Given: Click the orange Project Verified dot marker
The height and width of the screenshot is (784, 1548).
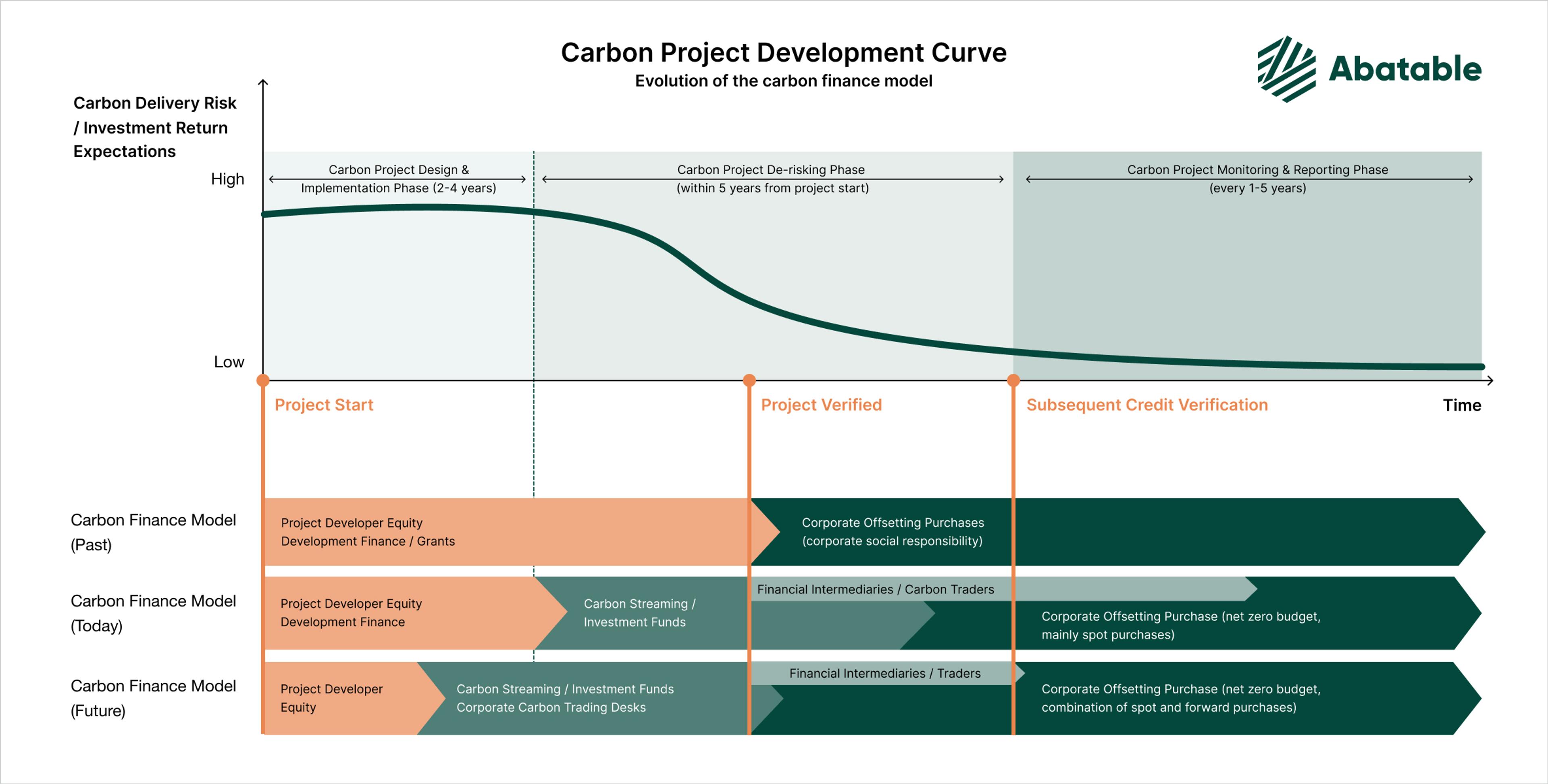Looking at the screenshot, I should [749, 380].
